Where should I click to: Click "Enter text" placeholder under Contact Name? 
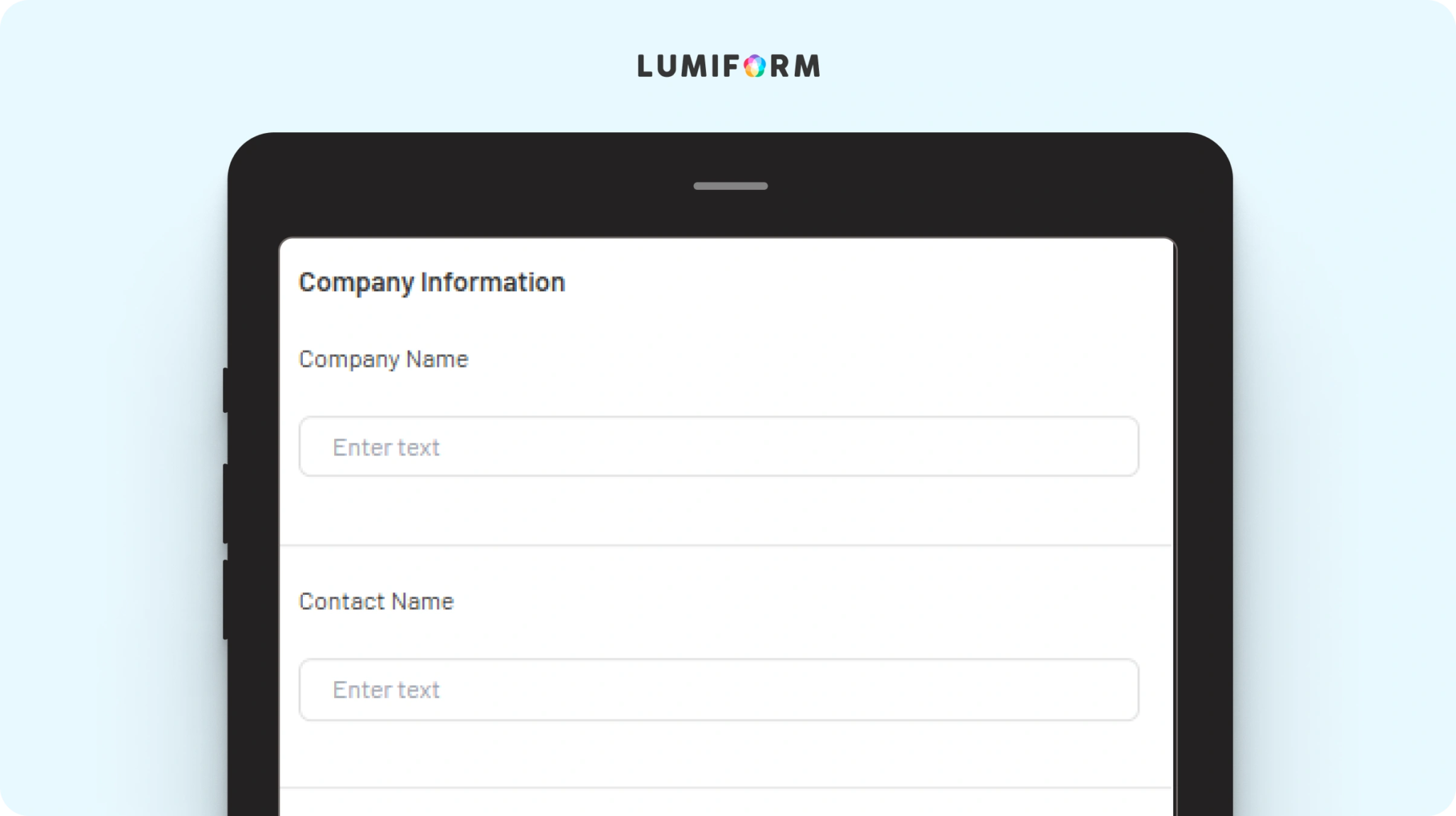(x=386, y=689)
